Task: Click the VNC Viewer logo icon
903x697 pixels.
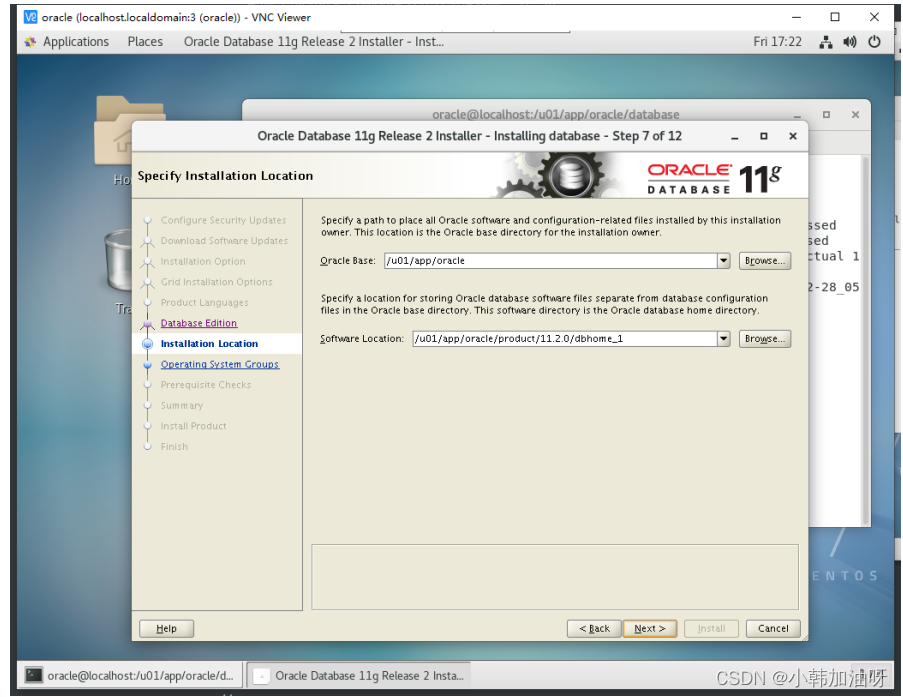Action: pyautogui.click(x=30, y=17)
